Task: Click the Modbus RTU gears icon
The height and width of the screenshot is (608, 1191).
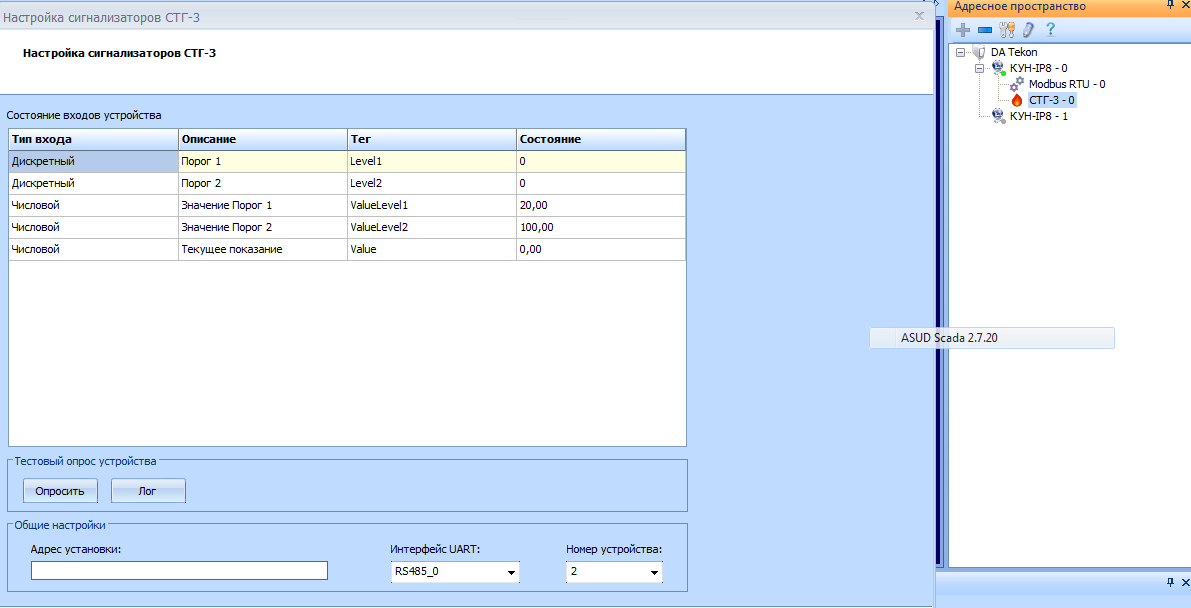Action: tap(1017, 84)
